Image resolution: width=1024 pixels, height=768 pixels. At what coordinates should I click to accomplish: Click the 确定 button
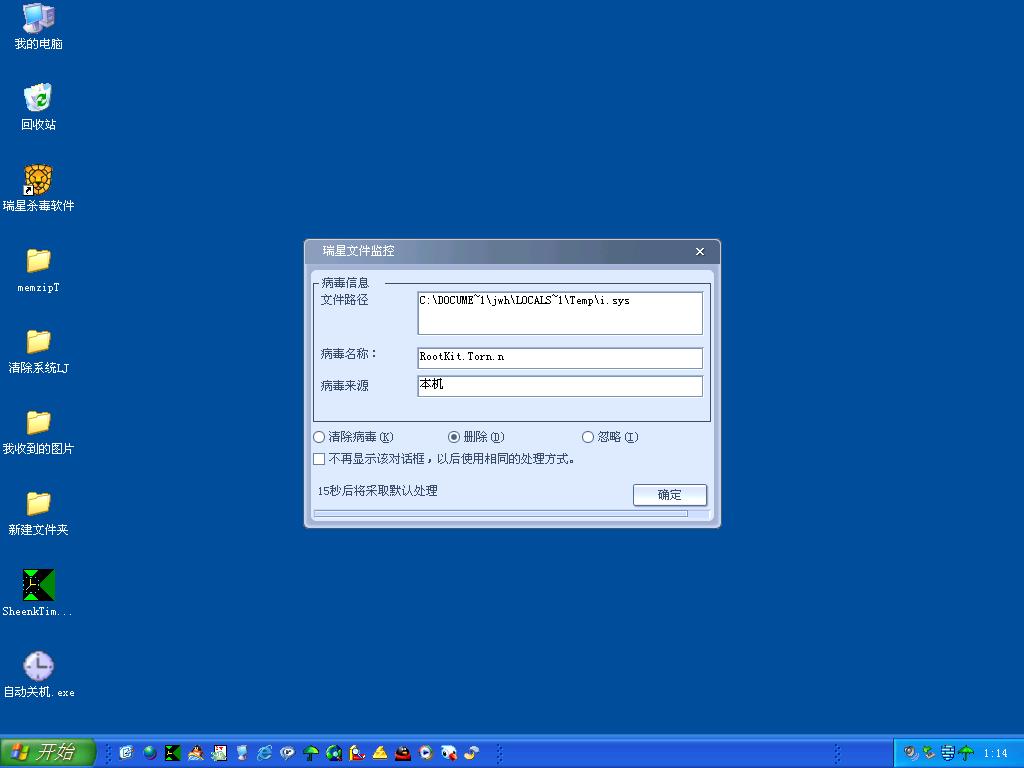point(669,494)
